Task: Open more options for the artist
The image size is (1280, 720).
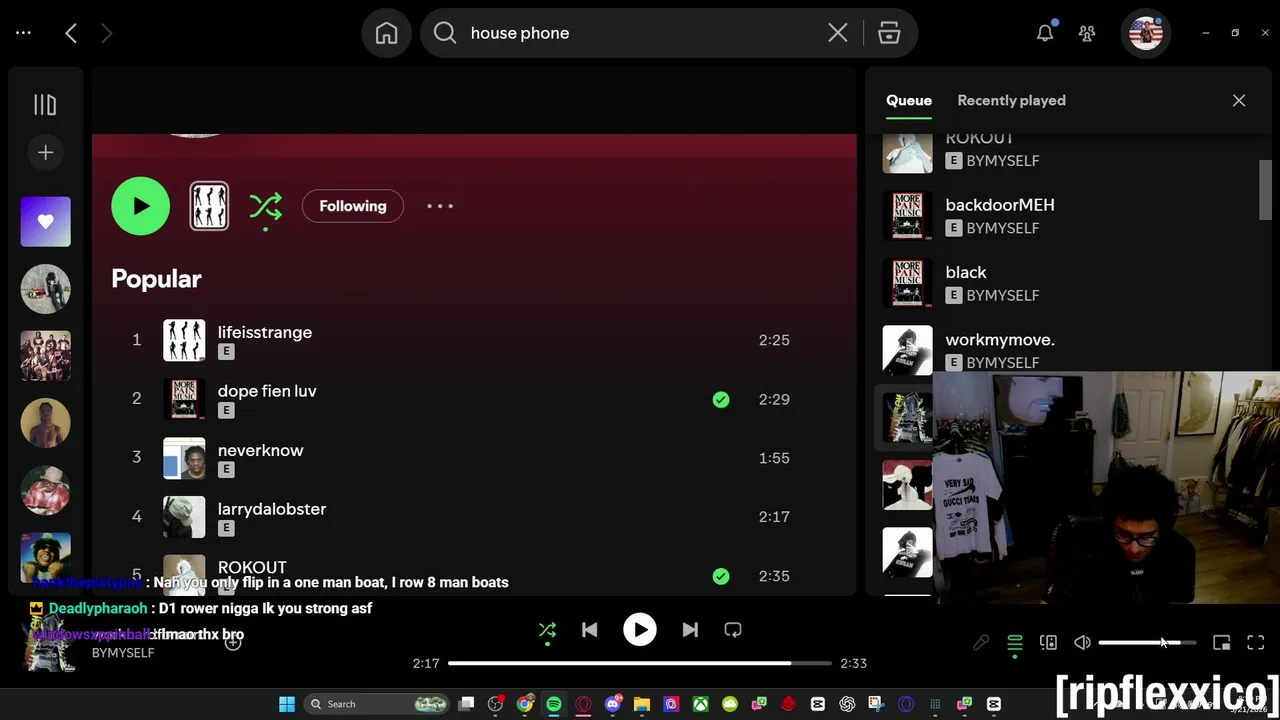Action: pyautogui.click(x=440, y=206)
